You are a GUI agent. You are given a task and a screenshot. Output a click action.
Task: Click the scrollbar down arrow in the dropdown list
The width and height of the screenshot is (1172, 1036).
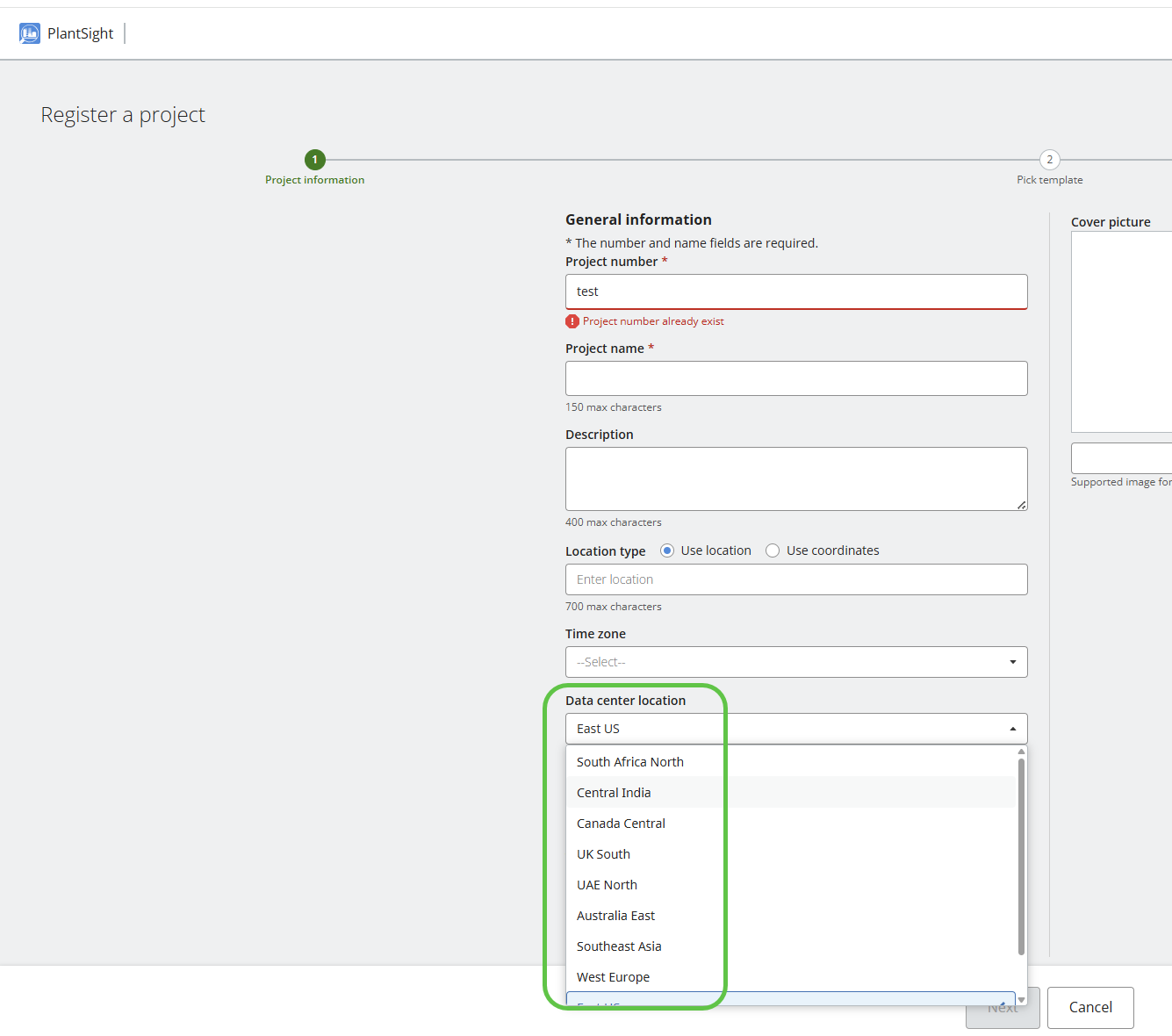pyautogui.click(x=1021, y=1000)
